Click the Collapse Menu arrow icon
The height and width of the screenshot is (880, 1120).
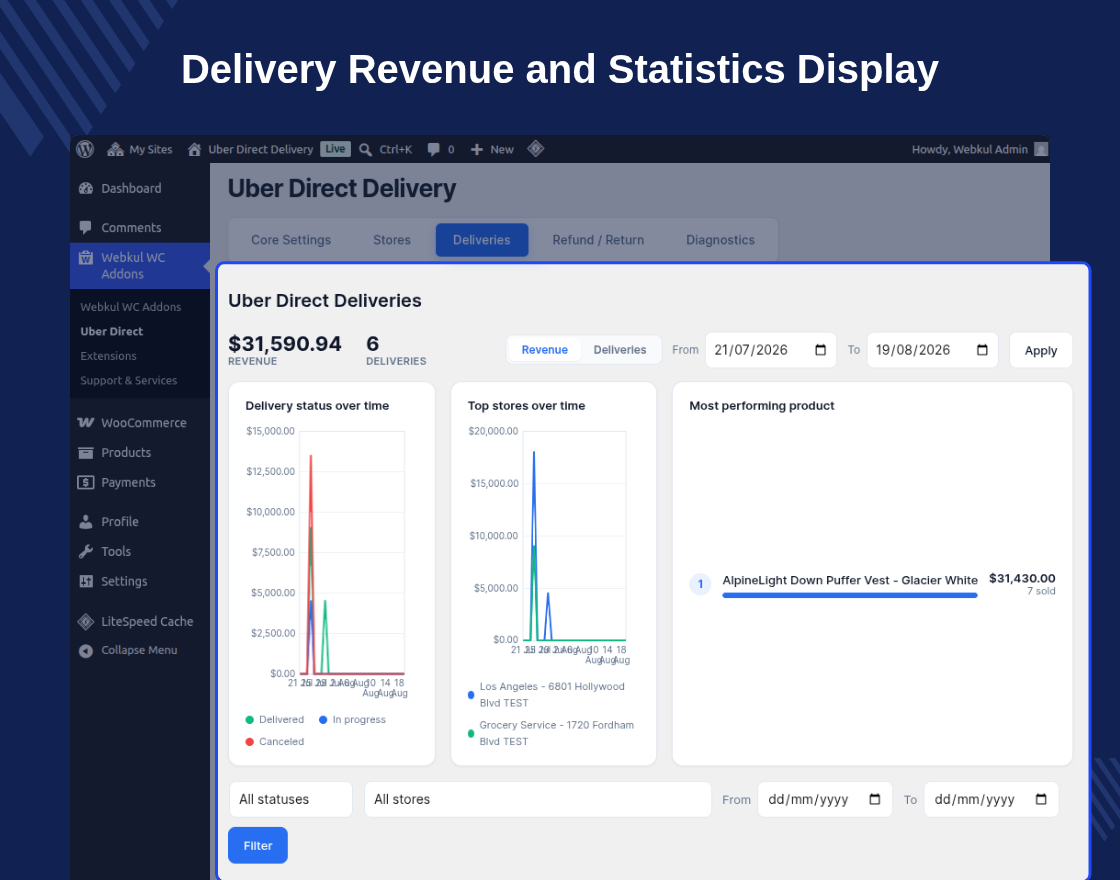(x=86, y=651)
